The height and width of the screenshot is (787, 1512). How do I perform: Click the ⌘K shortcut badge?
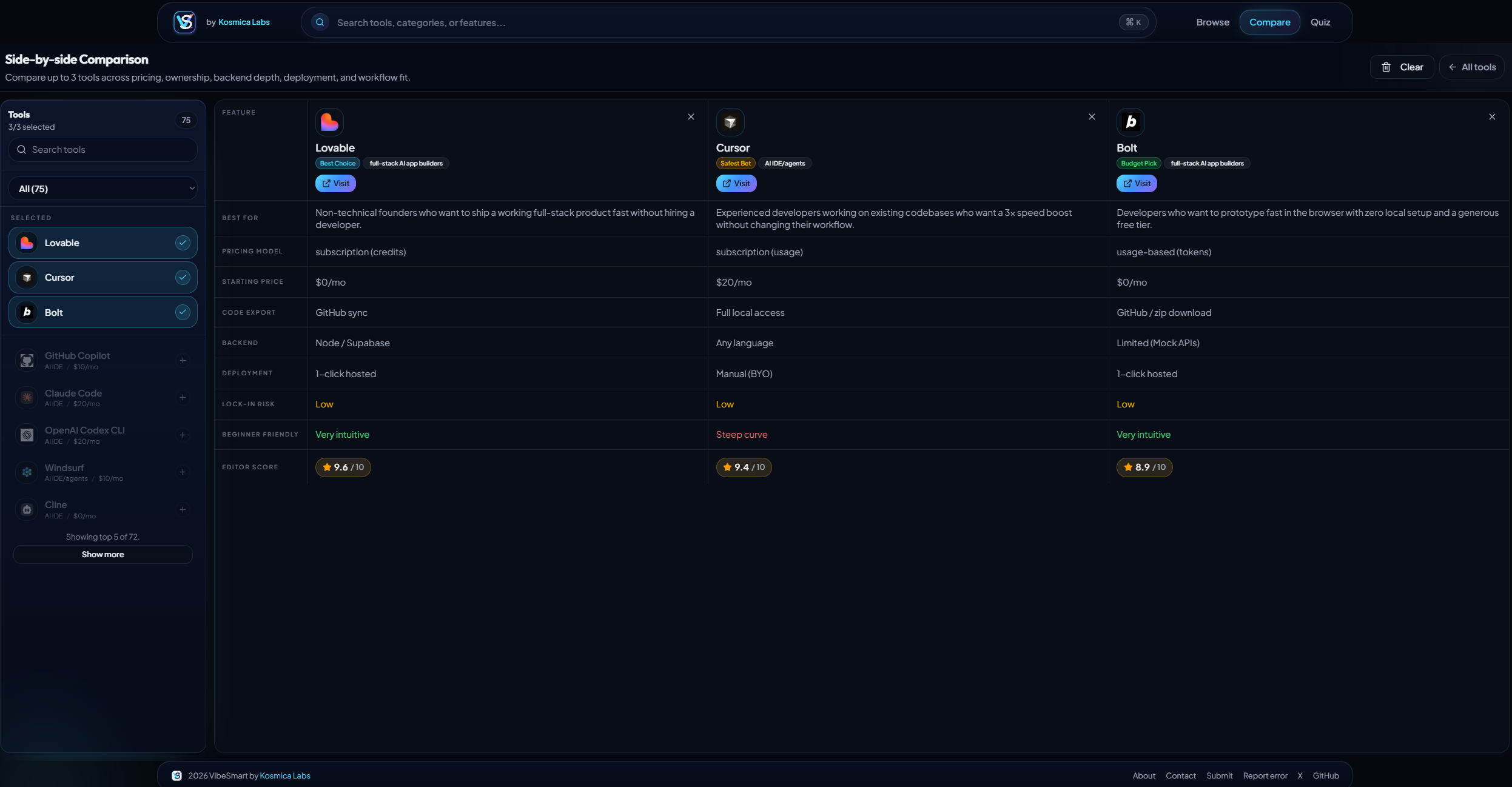point(1133,22)
